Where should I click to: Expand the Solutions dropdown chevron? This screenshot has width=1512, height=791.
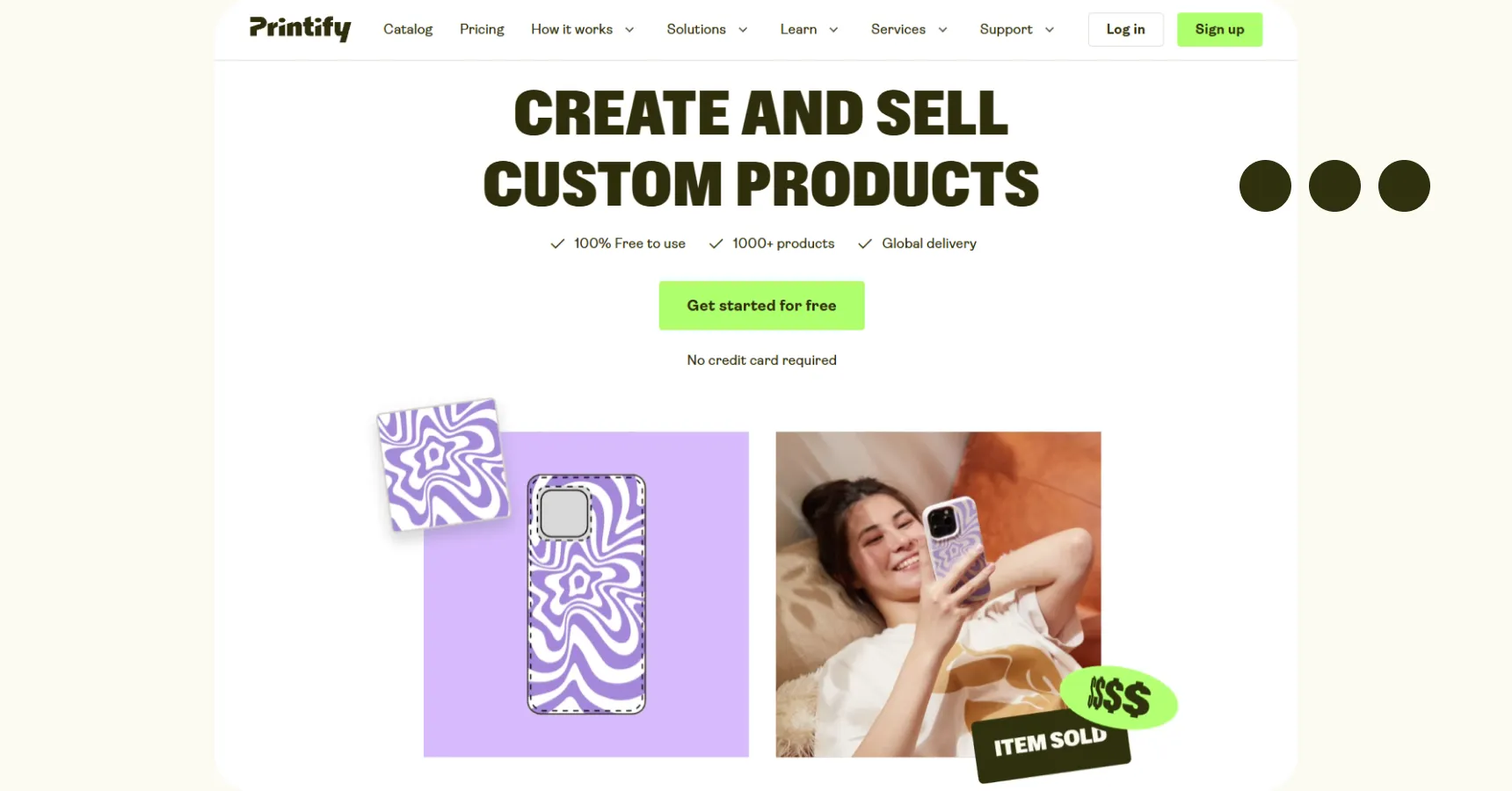(x=743, y=30)
